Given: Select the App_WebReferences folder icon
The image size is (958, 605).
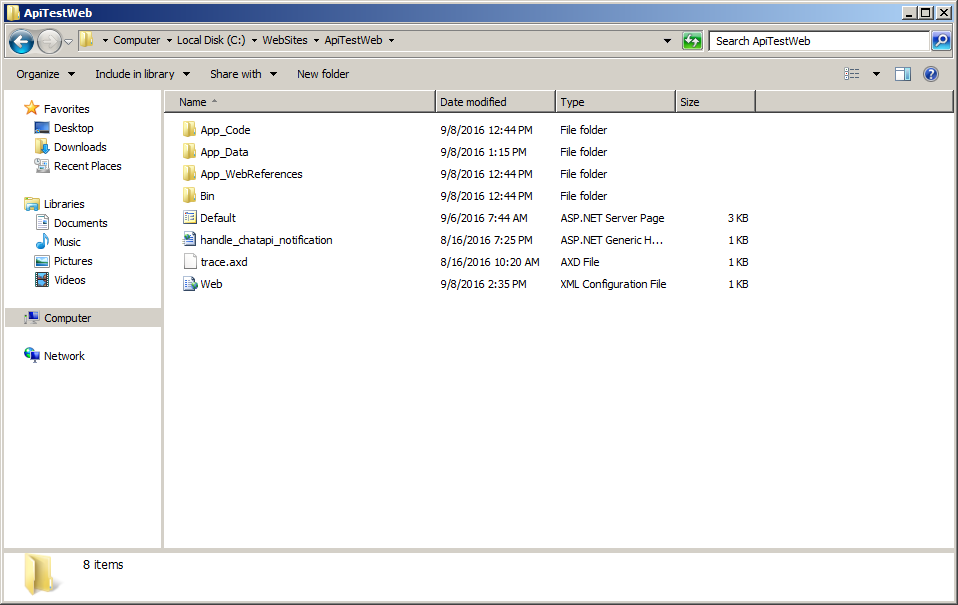Looking at the screenshot, I should [x=189, y=174].
